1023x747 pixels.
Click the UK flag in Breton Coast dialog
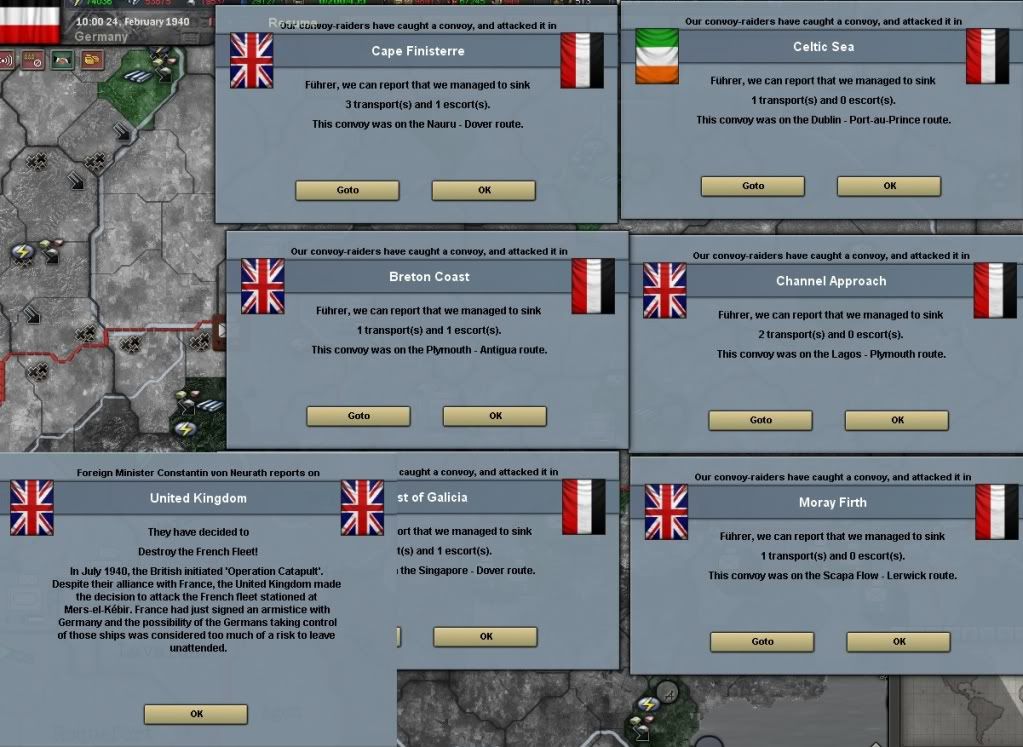tap(263, 286)
